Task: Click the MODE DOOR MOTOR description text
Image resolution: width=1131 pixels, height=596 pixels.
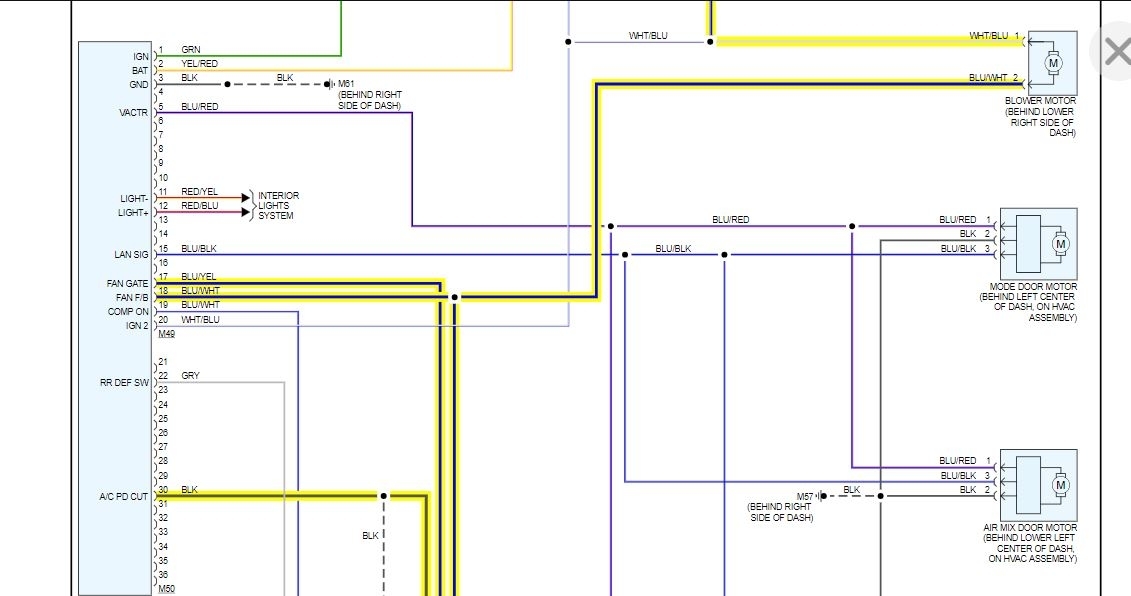Action: point(1029,302)
